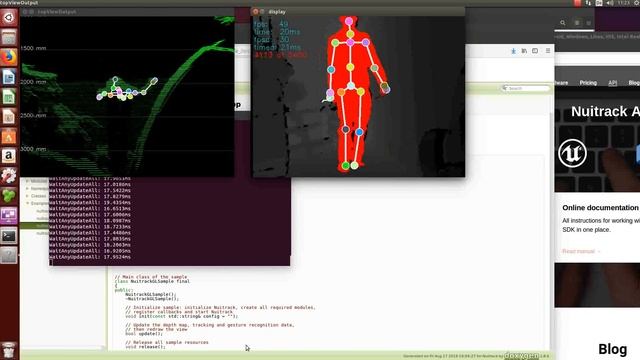
Task: Select the highlighted green tree row
Action: 35,226
